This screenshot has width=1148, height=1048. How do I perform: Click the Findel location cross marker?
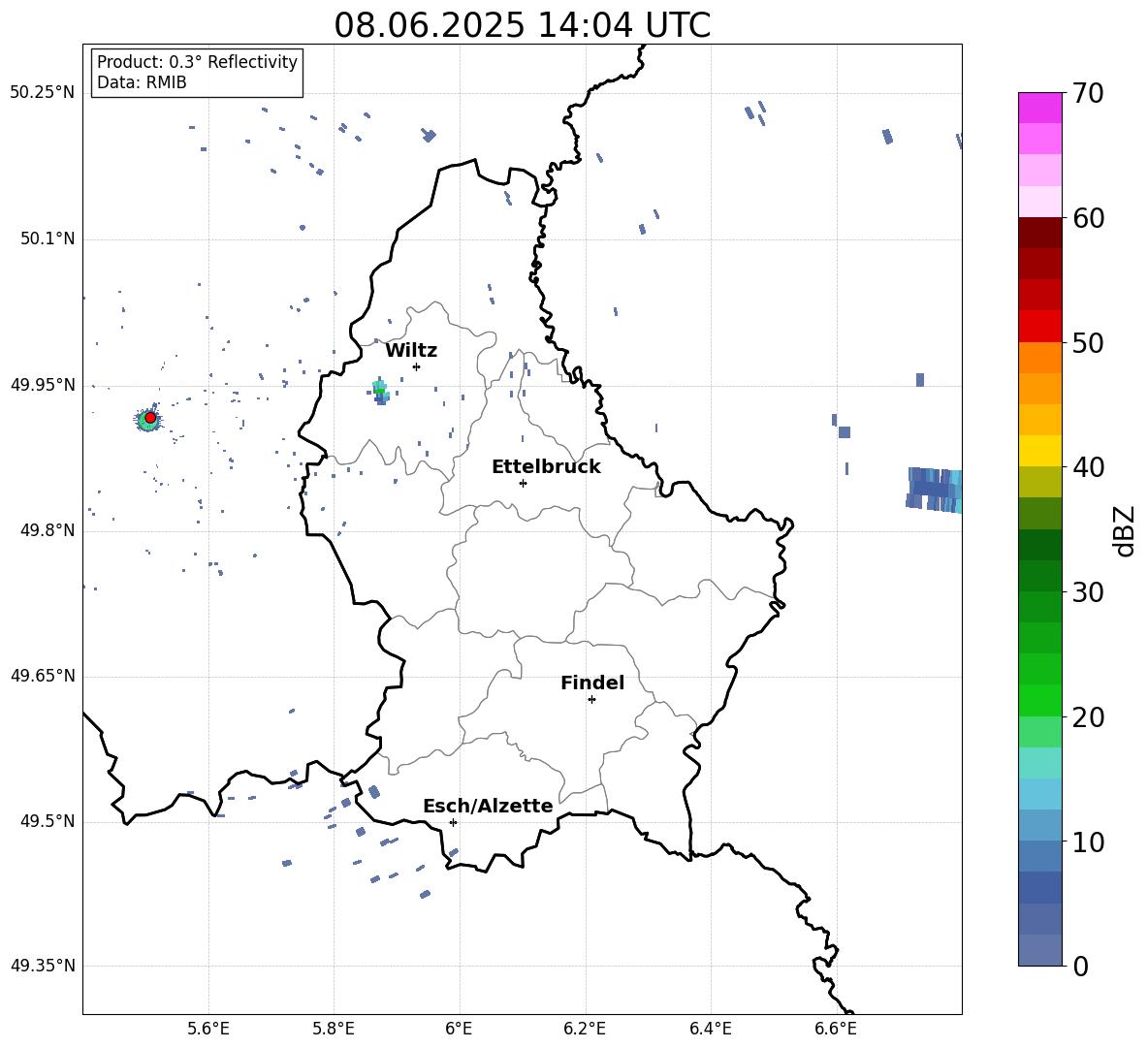point(591,700)
